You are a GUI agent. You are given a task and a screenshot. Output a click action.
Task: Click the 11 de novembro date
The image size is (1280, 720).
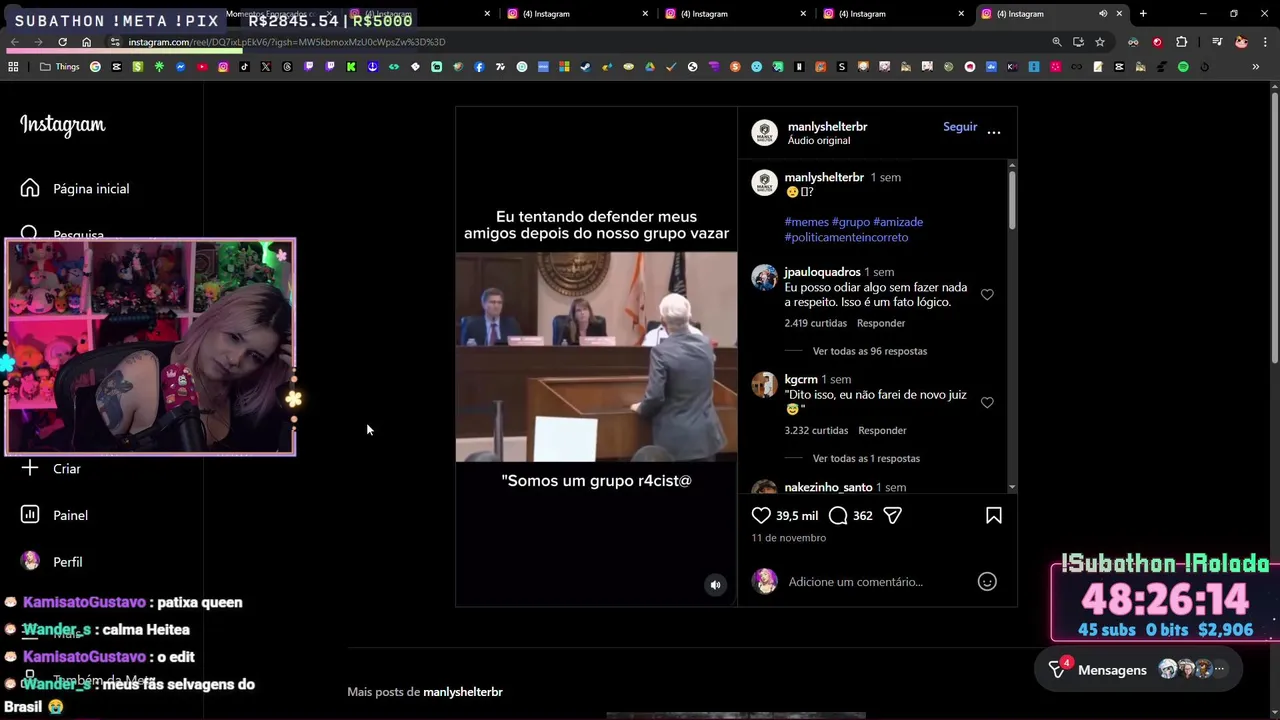coord(789,538)
